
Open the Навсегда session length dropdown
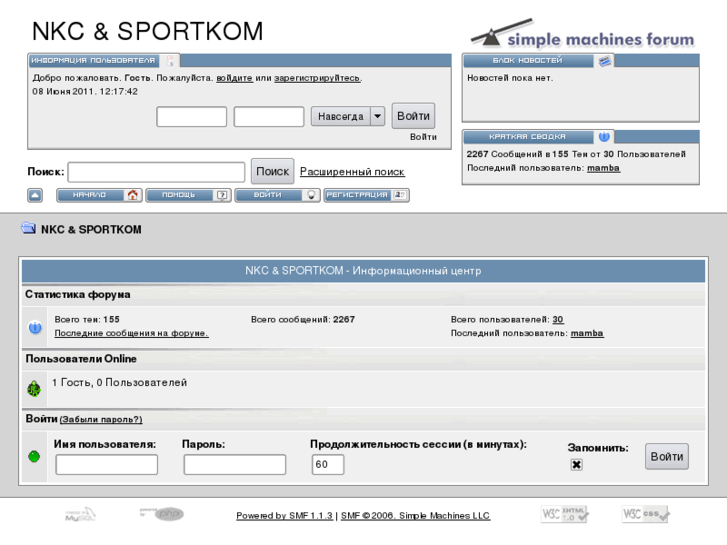point(348,116)
